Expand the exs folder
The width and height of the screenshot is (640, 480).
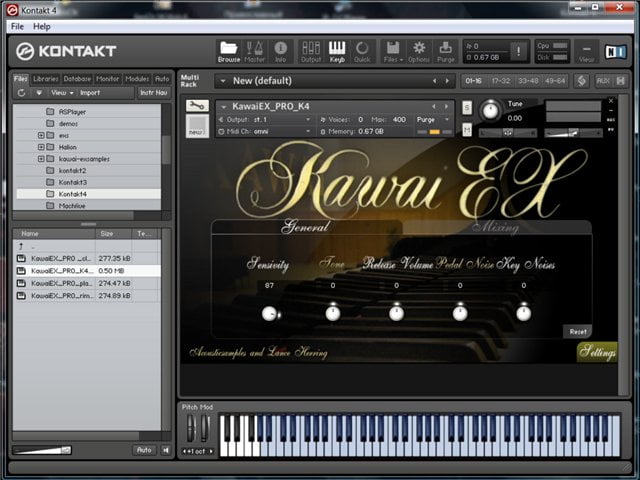(41, 135)
